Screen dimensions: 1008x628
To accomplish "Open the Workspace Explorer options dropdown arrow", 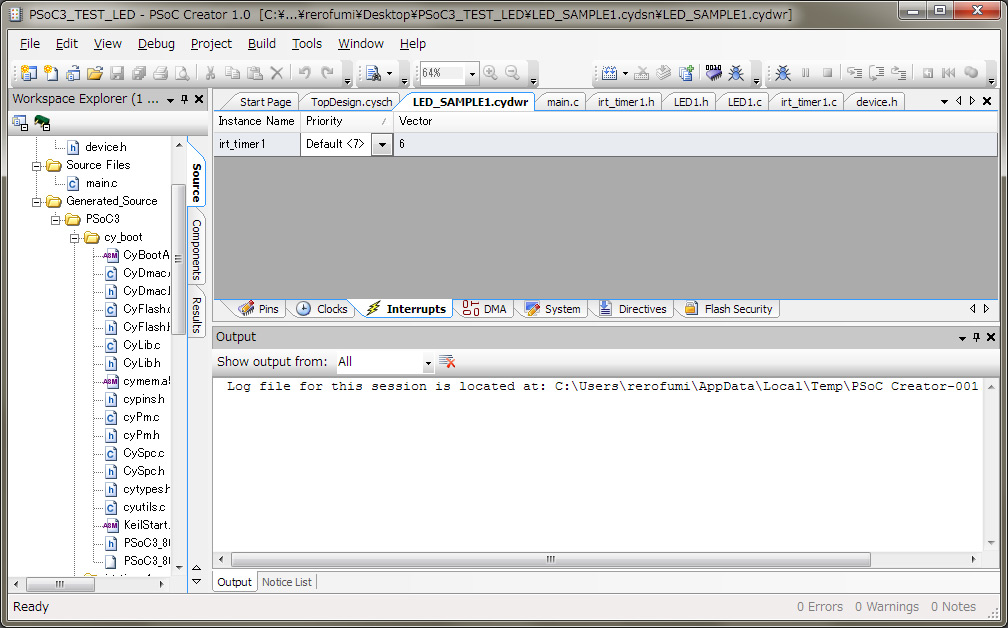I will tap(170, 100).
